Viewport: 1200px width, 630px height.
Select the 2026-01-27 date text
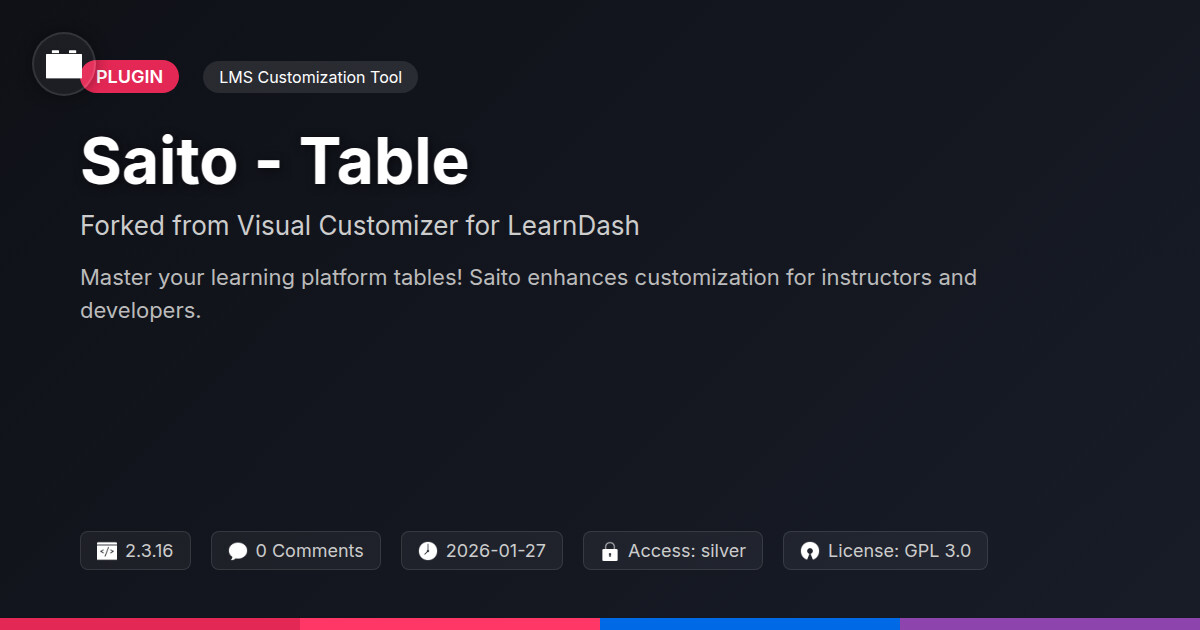[495, 551]
